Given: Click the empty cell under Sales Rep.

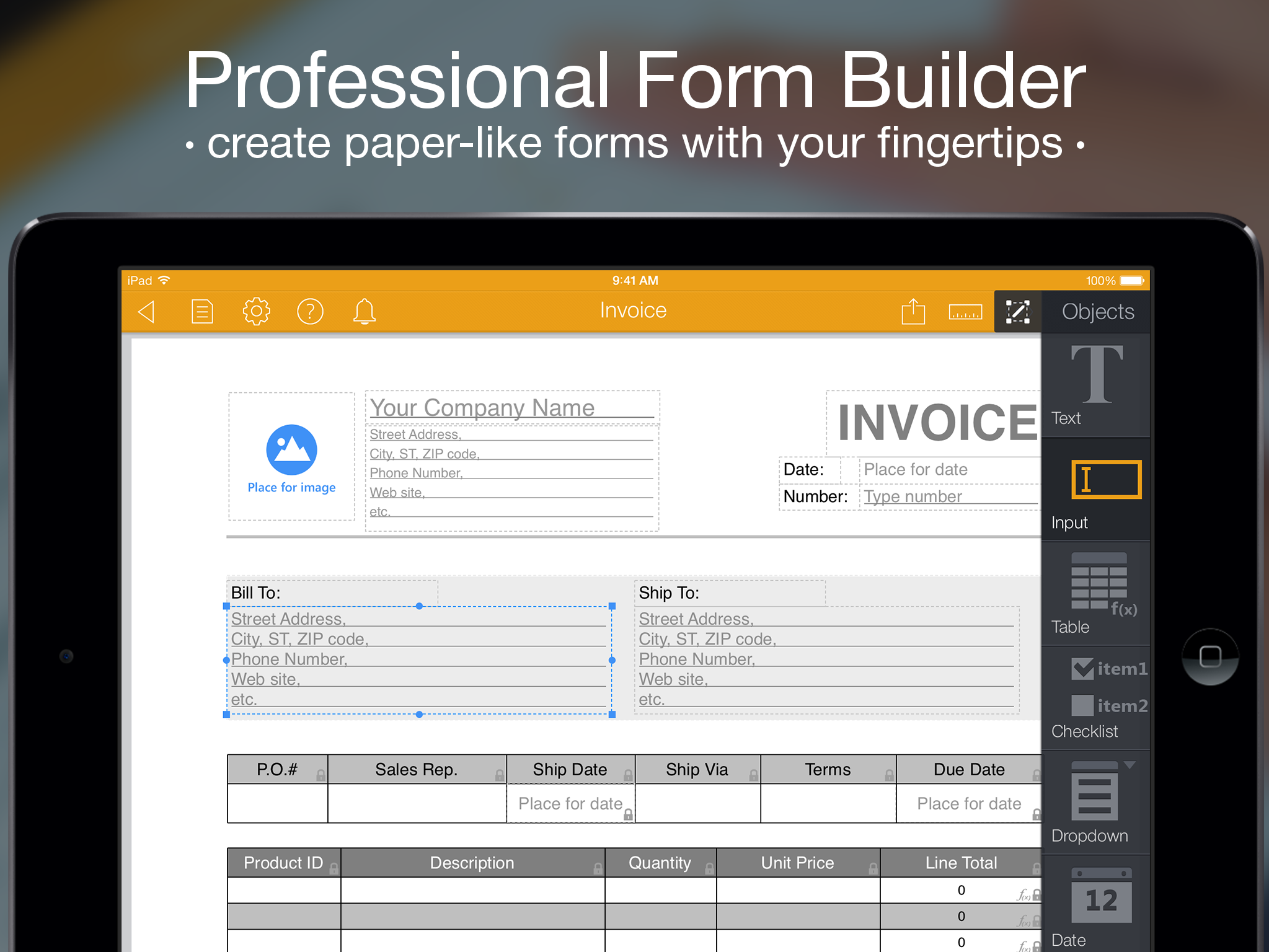Looking at the screenshot, I should (417, 804).
